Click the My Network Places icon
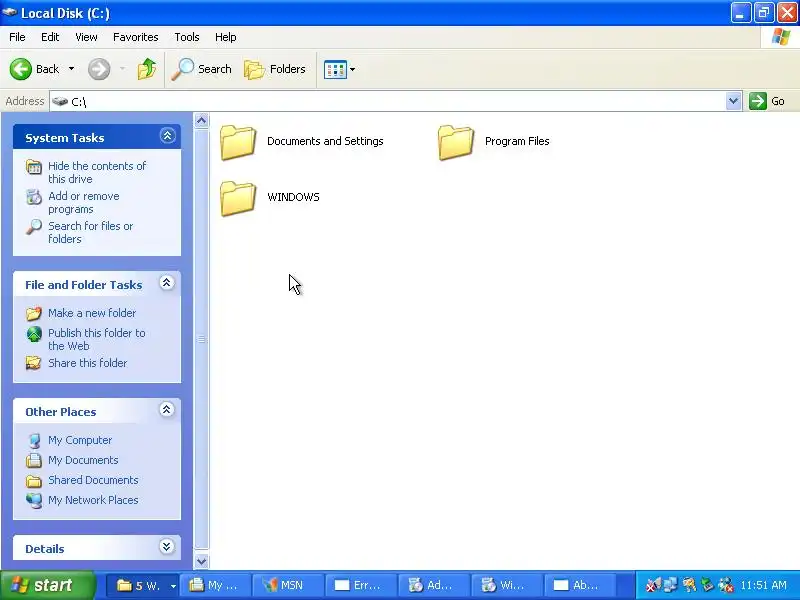 click(x=34, y=501)
